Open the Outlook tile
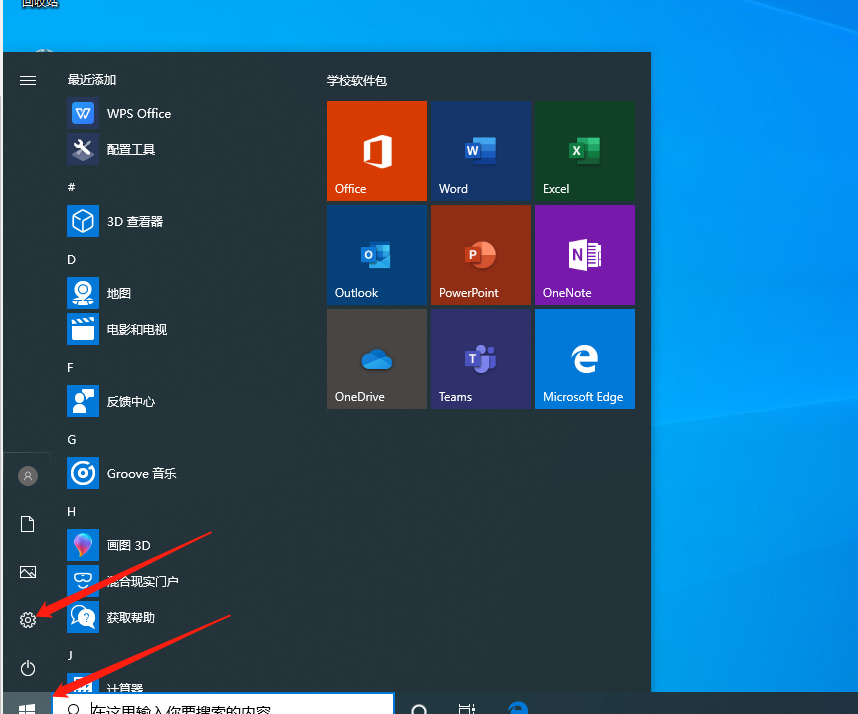 click(x=376, y=255)
